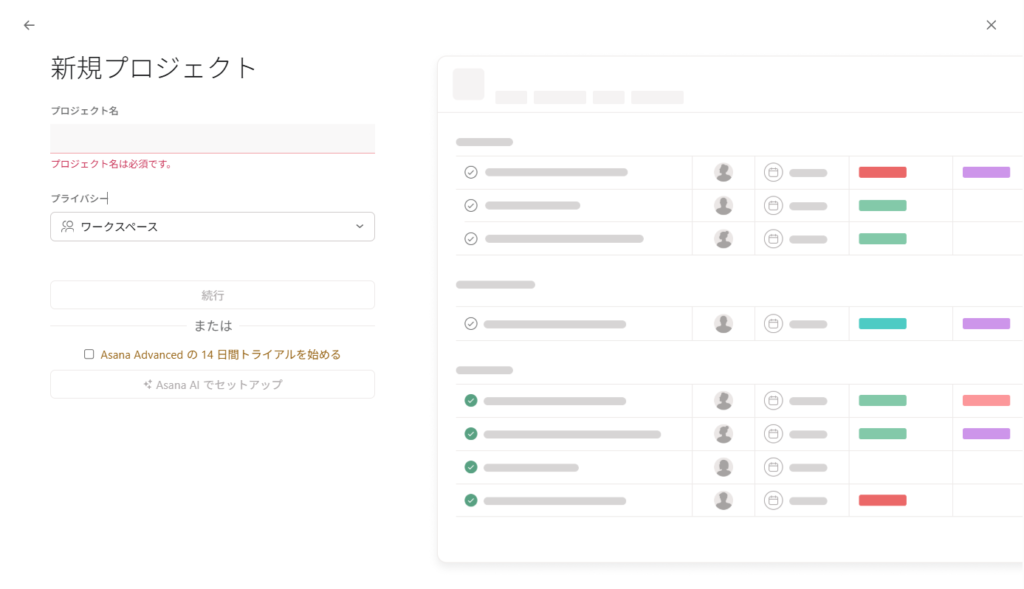Select the first placeholder tab in preview header

[x=511, y=98]
